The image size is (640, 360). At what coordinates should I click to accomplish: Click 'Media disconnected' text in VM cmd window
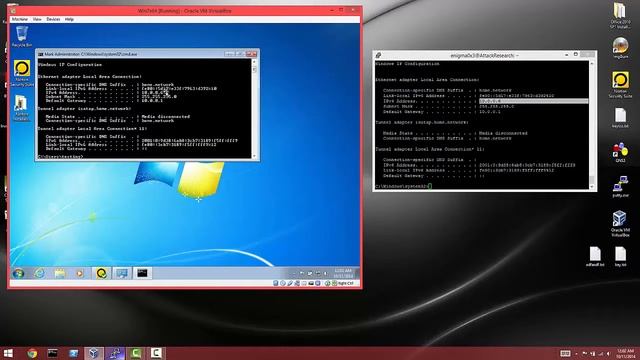pyautogui.click(x=165, y=116)
